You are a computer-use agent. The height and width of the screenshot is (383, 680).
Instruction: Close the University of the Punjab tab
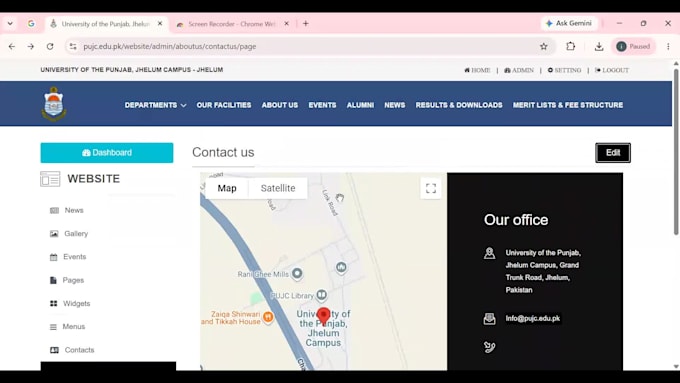(160, 24)
